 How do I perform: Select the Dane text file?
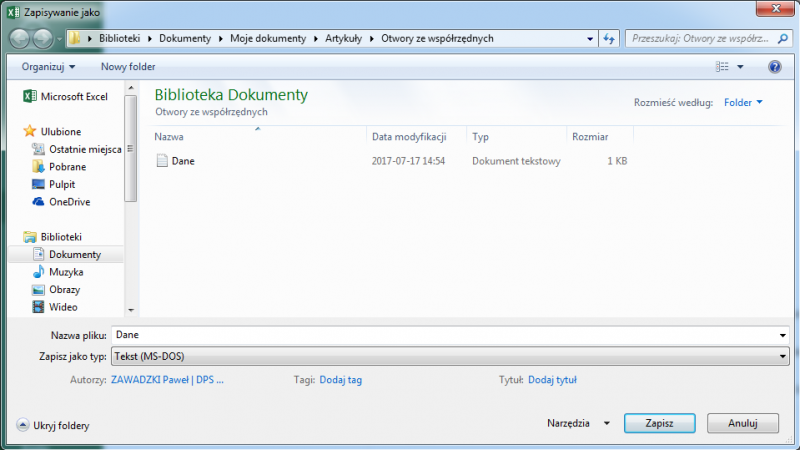[182, 160]
